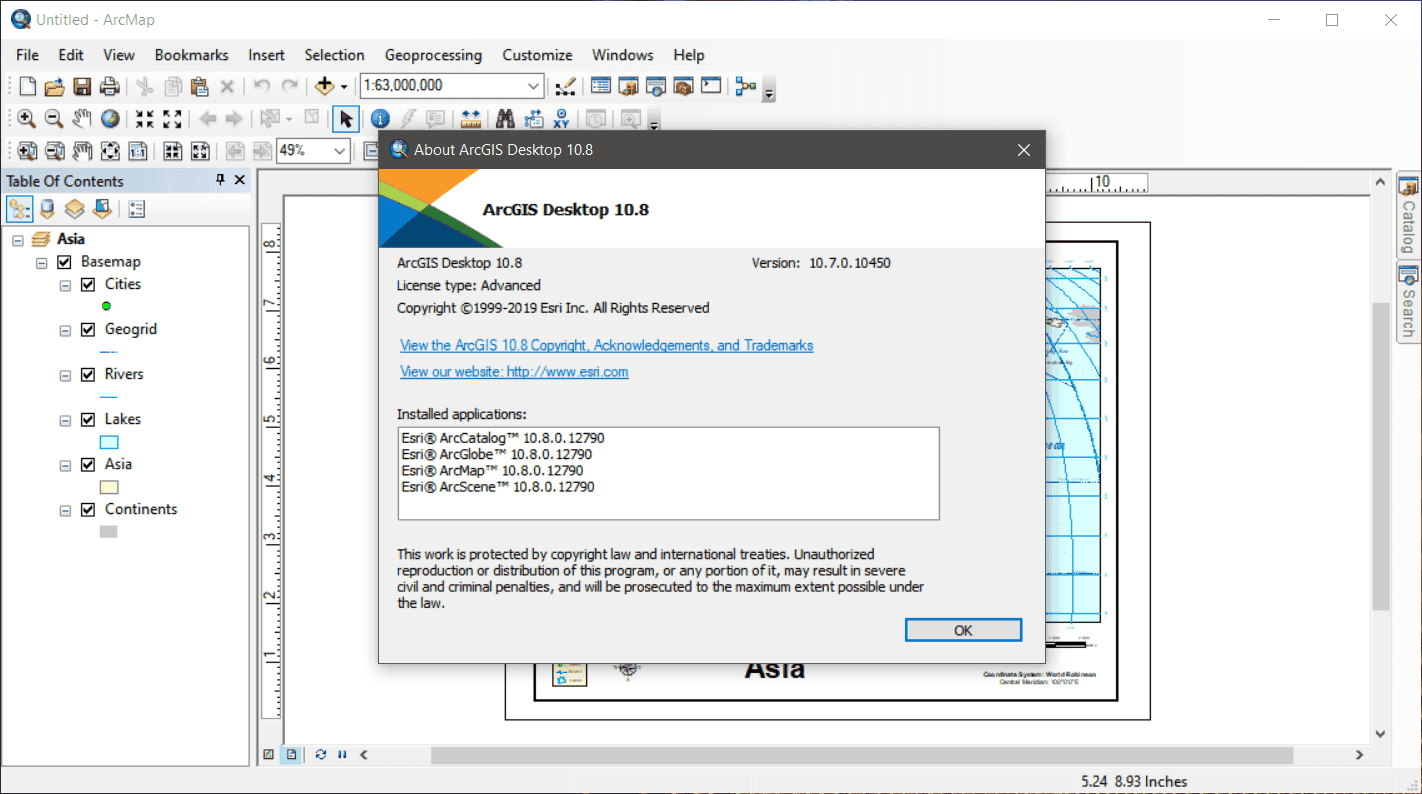Click OK in About dialog
Viewport: 1422px width, 794px height.
coord(963,630)
